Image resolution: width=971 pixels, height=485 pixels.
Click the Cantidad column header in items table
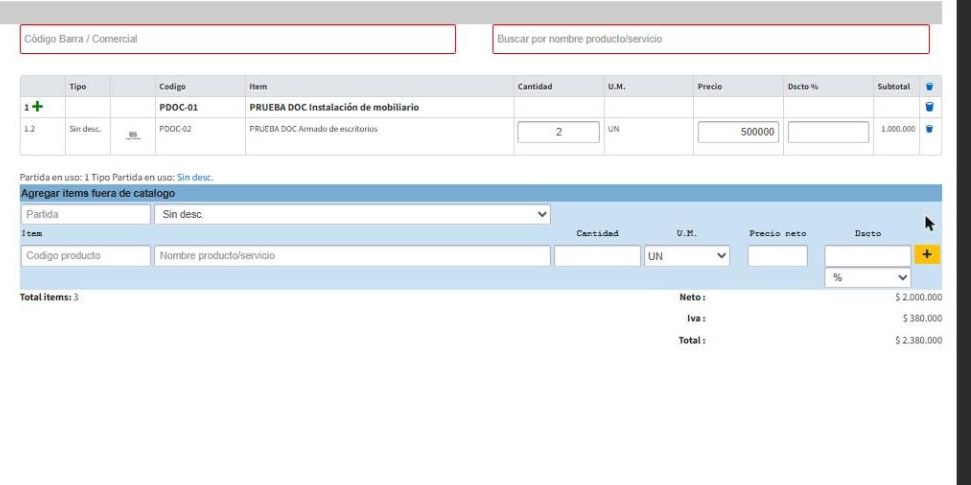click(x=534, y=87)
